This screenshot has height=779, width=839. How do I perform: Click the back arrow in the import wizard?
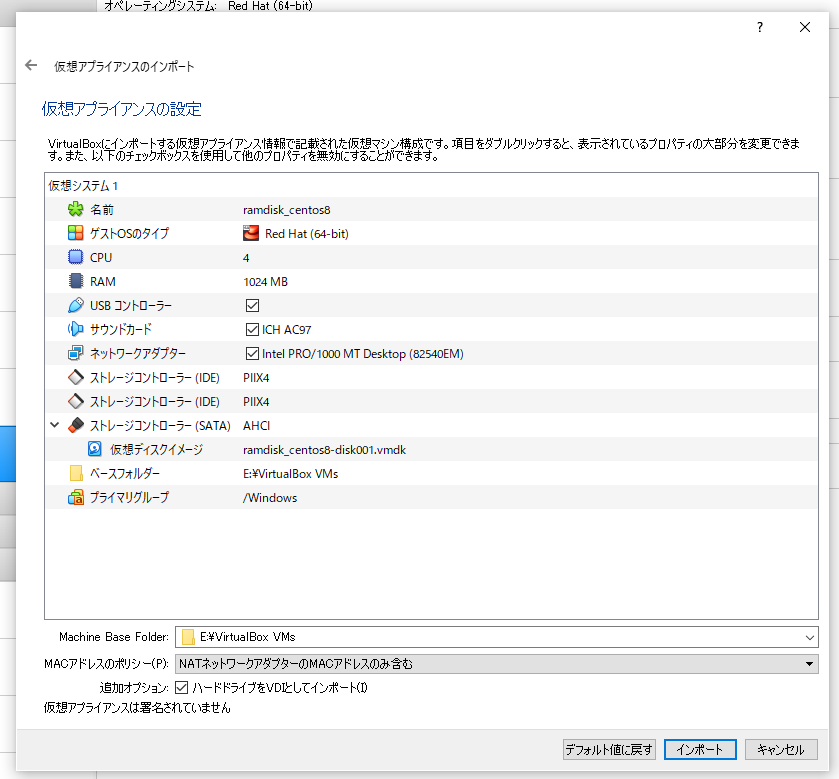coord(31,65)
